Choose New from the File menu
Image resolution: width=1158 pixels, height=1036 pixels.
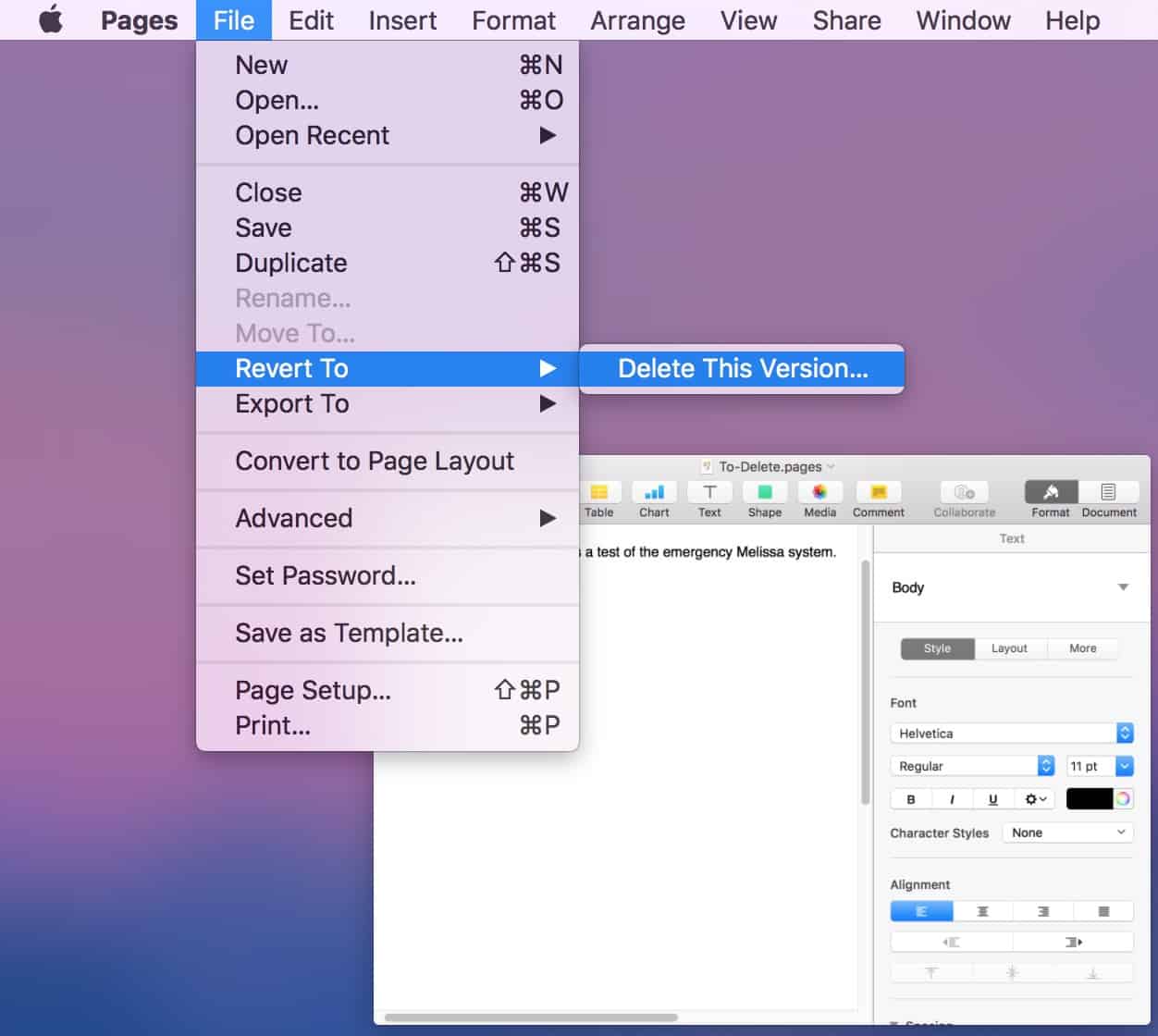pyautogui.click(x=388, y=65)
